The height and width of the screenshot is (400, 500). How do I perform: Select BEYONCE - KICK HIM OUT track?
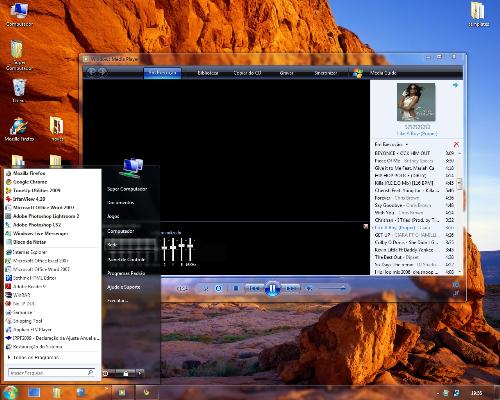[x=414, y=153]
